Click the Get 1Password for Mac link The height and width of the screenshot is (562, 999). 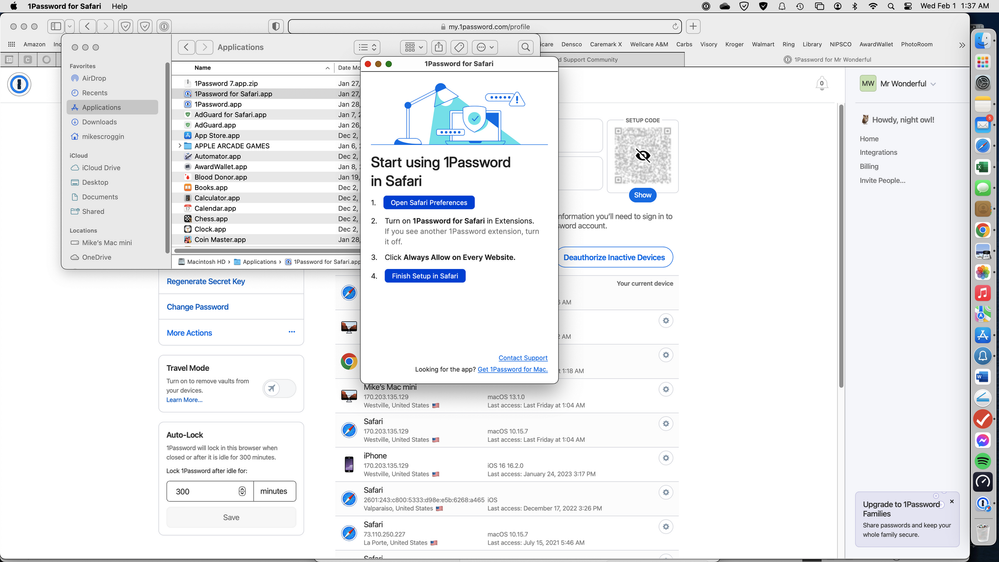point(512,370)
